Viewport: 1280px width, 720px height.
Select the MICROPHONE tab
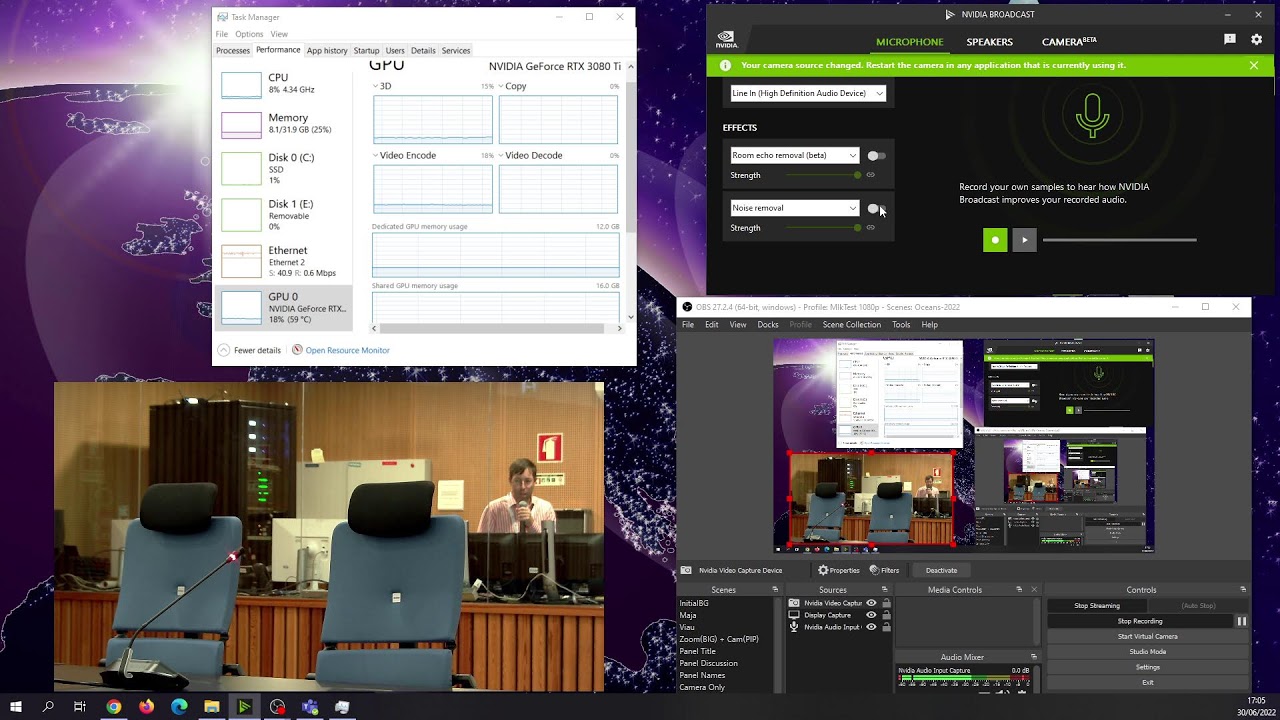click(909, 42)
